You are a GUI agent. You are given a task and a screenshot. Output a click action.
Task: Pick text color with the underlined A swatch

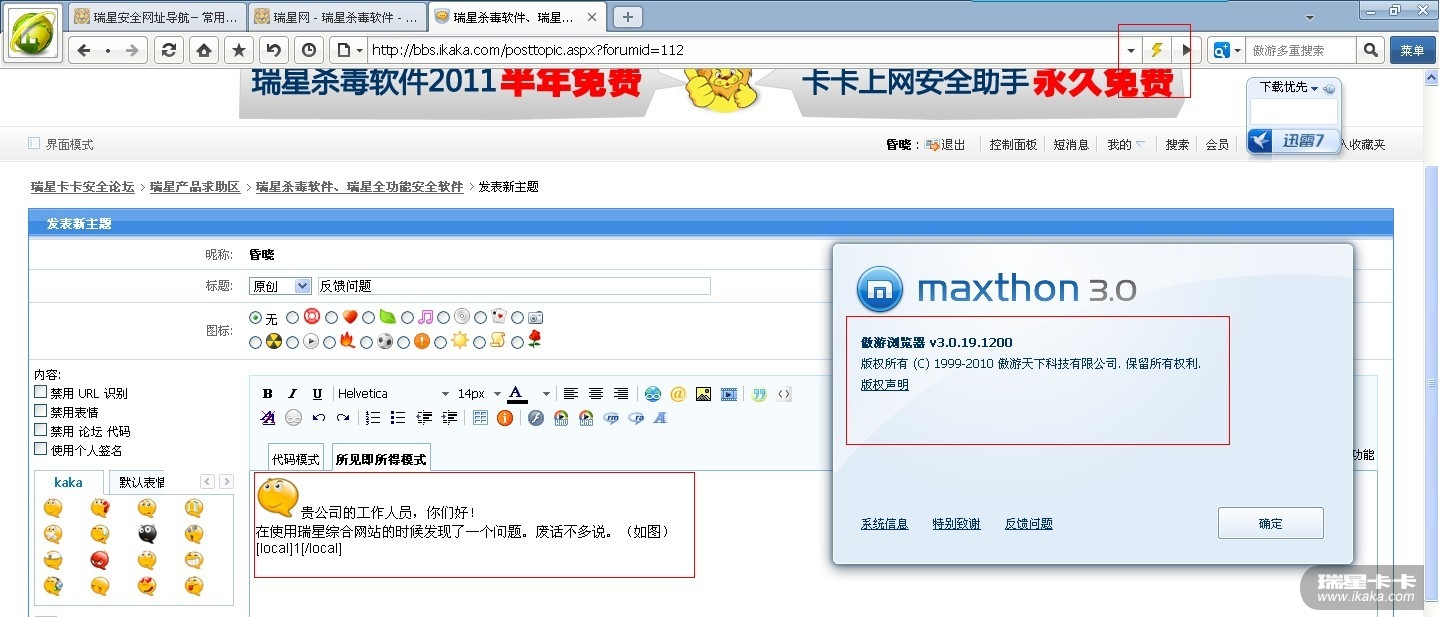coord(517,394)
